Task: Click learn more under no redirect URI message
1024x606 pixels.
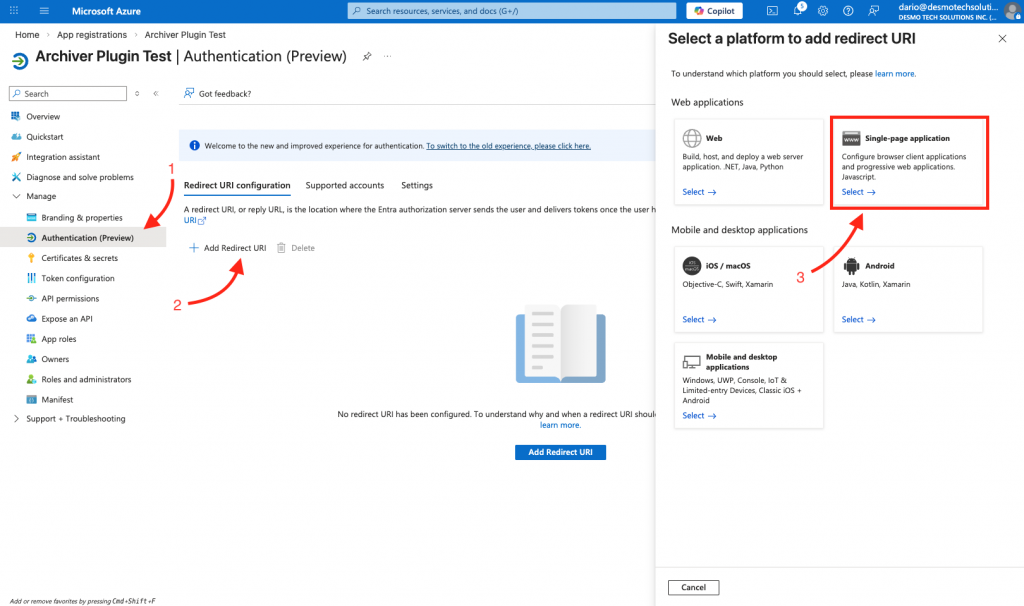Action: 560,425
